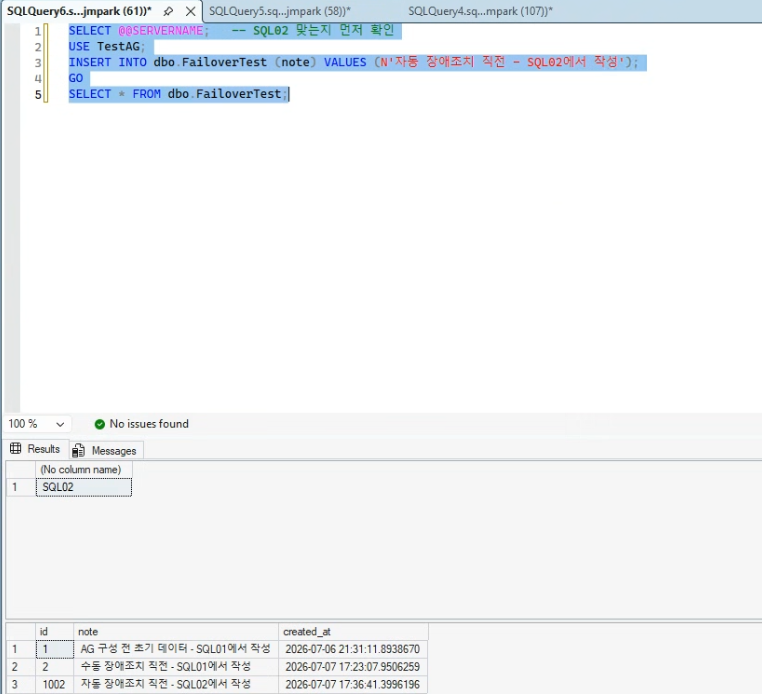Click row header 1 of SQL02 result
This screenshot has height=694, width=762.
point(21,487)
